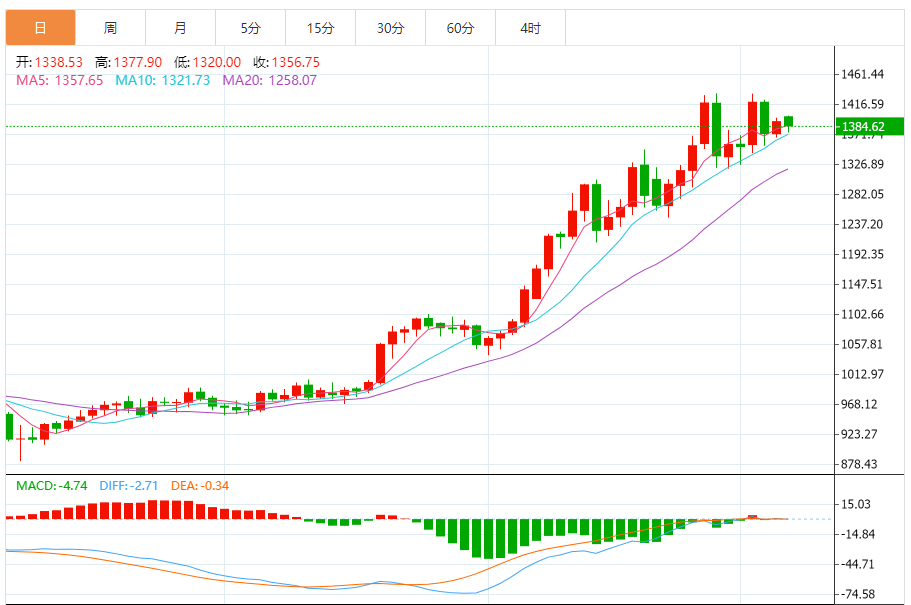Switch to the 周 weekly tab
The height and width of the screenshot is (605, 911).
[110, 27]
